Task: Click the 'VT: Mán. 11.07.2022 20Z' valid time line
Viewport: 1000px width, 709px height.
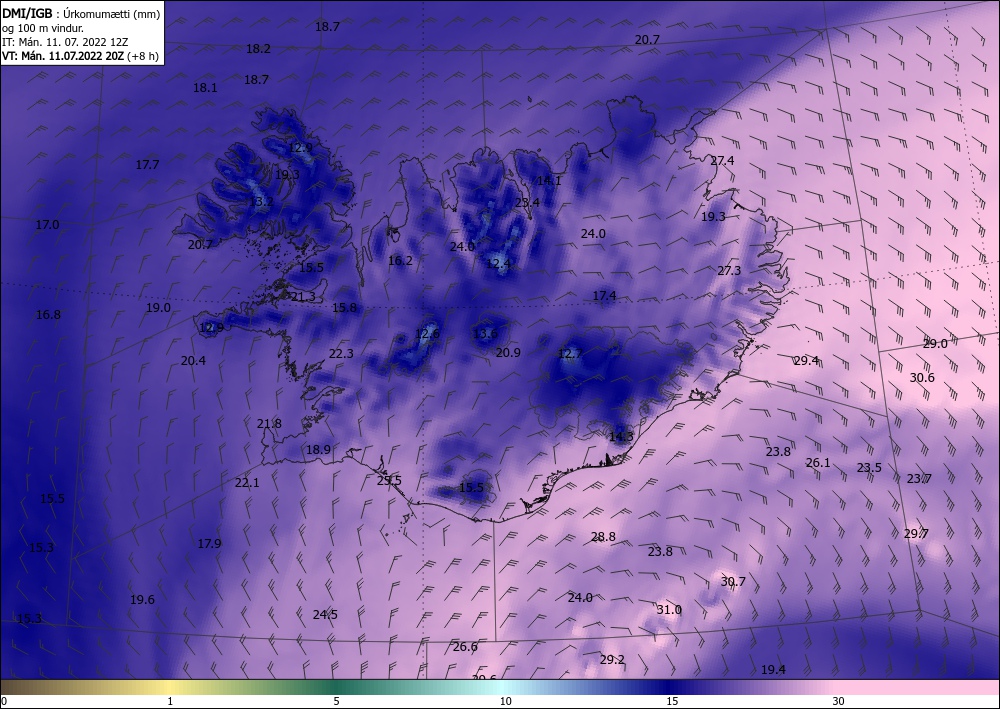Action: click(63, 56)
